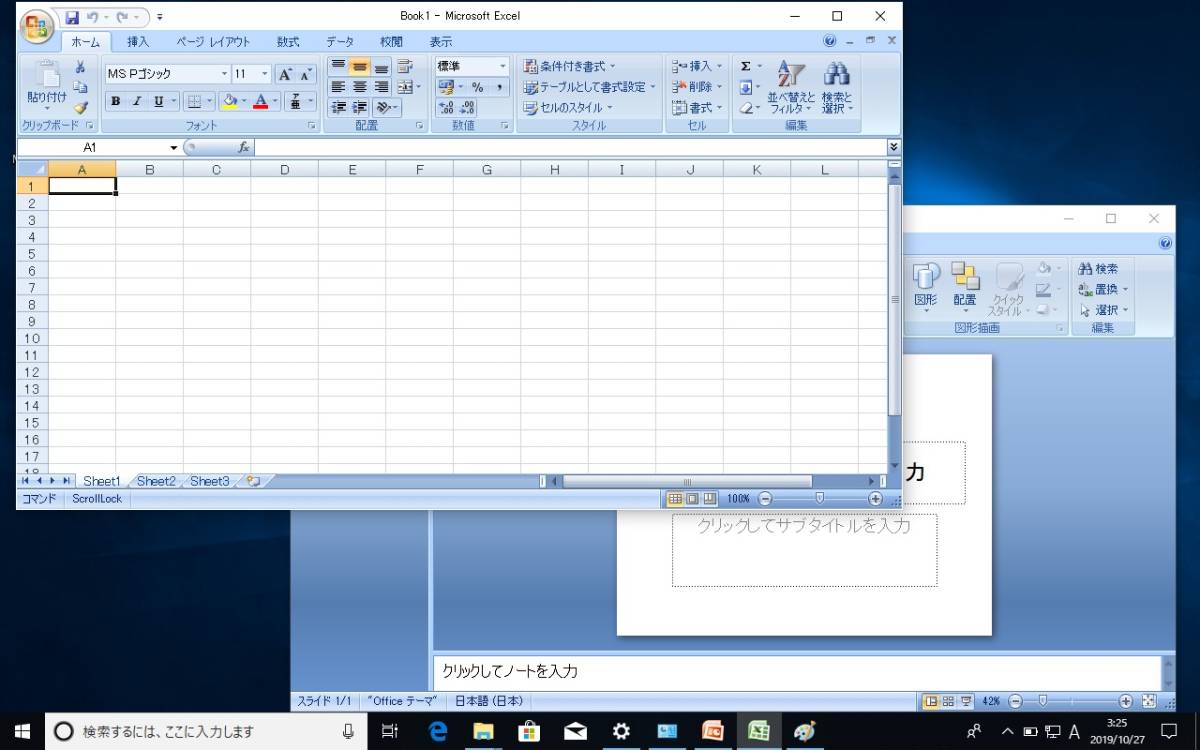The height and width of the screenshot is (750, 1200).
Task: Click the Select All corner of the grid
Action: (x=32, y=169)
